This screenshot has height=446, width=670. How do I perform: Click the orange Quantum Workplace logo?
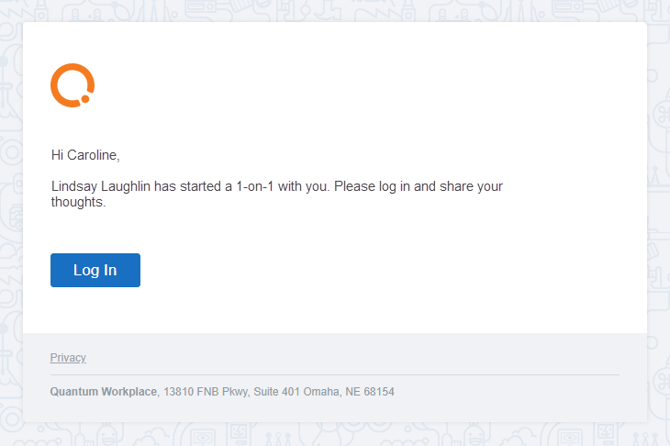[72, 85]
